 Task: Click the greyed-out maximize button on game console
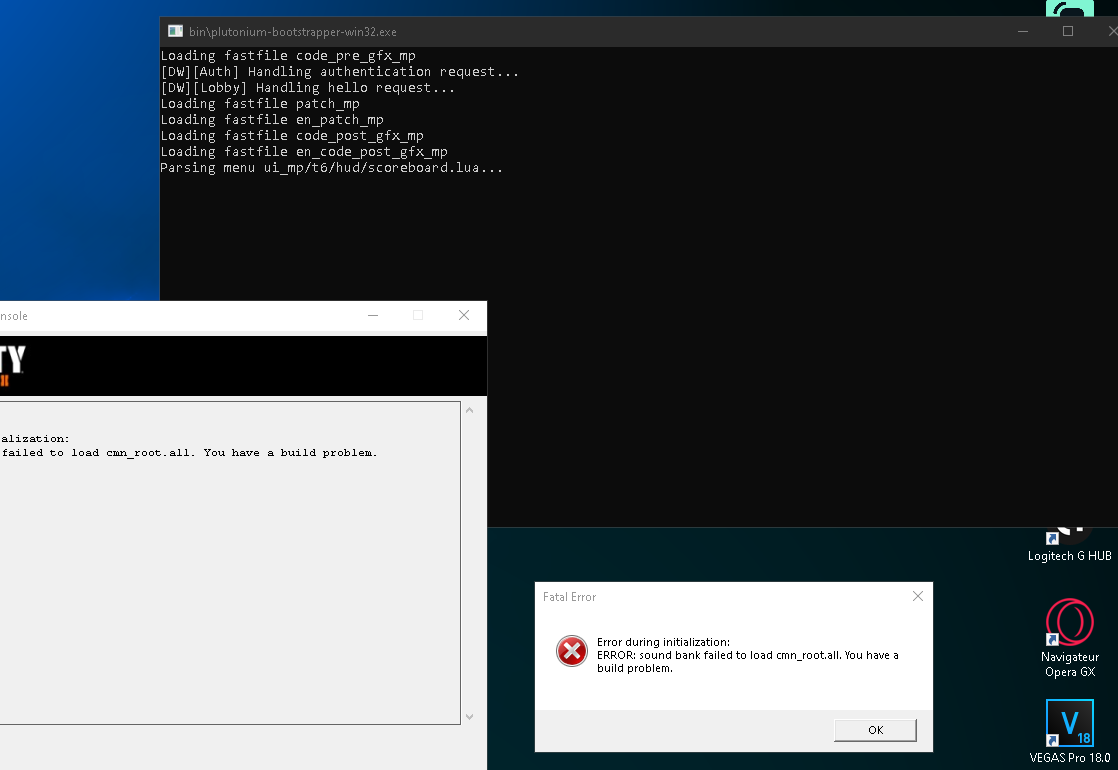pos(418,315)
